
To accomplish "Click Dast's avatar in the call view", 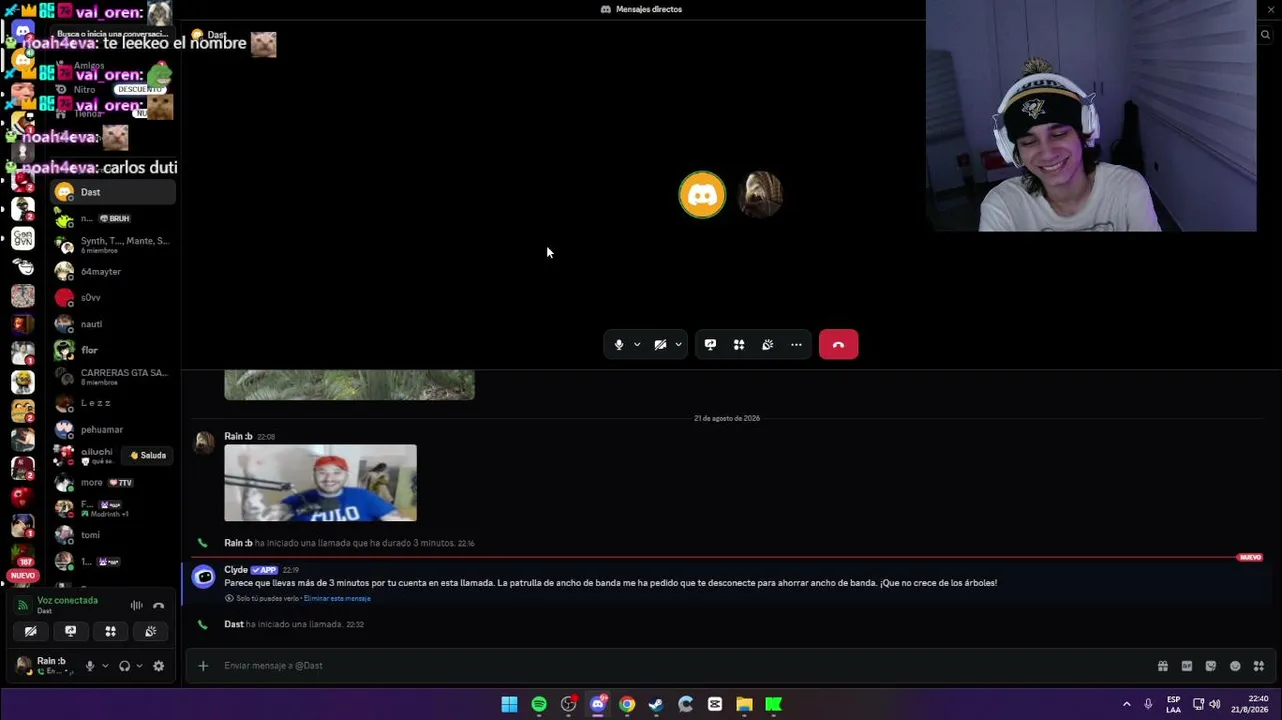I will (x=702, y=195).
